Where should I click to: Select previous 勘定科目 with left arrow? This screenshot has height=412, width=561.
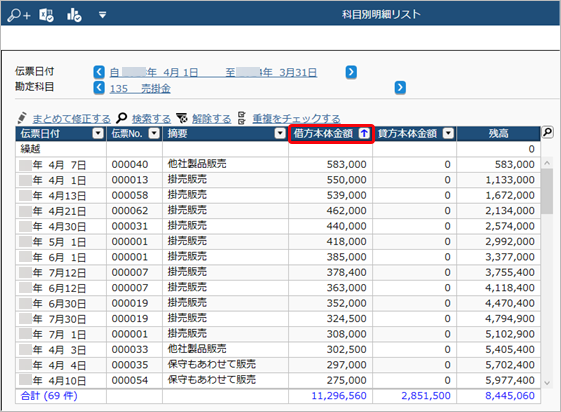pos(99,88)
